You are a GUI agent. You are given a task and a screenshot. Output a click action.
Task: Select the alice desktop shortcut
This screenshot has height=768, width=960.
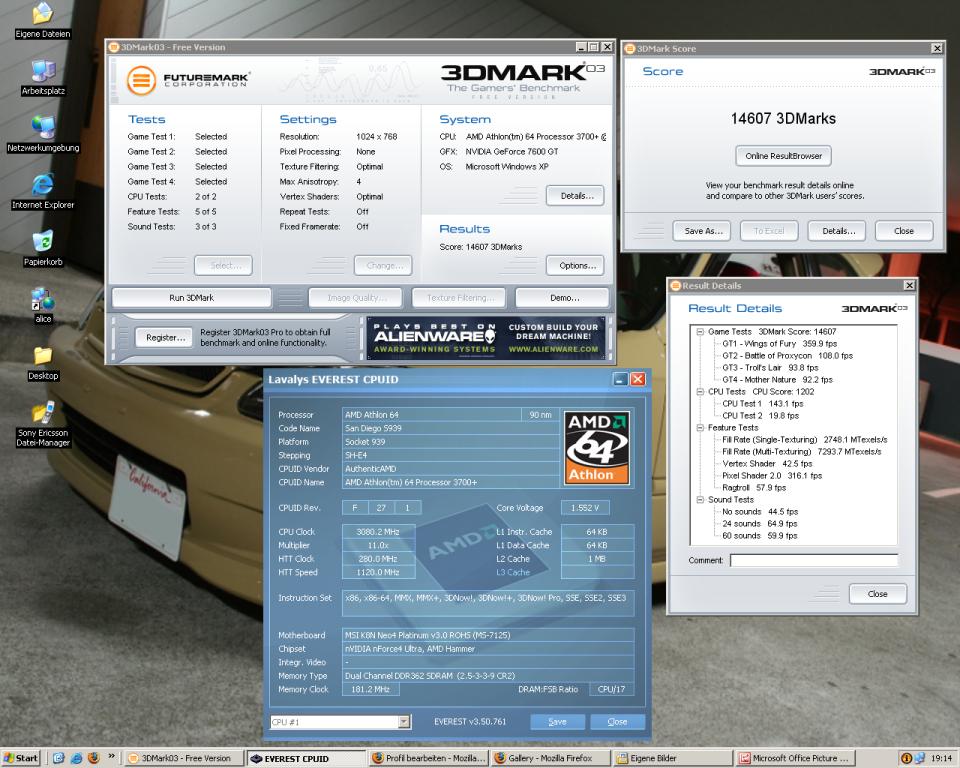pyautogui.click(x=43, y=305)
